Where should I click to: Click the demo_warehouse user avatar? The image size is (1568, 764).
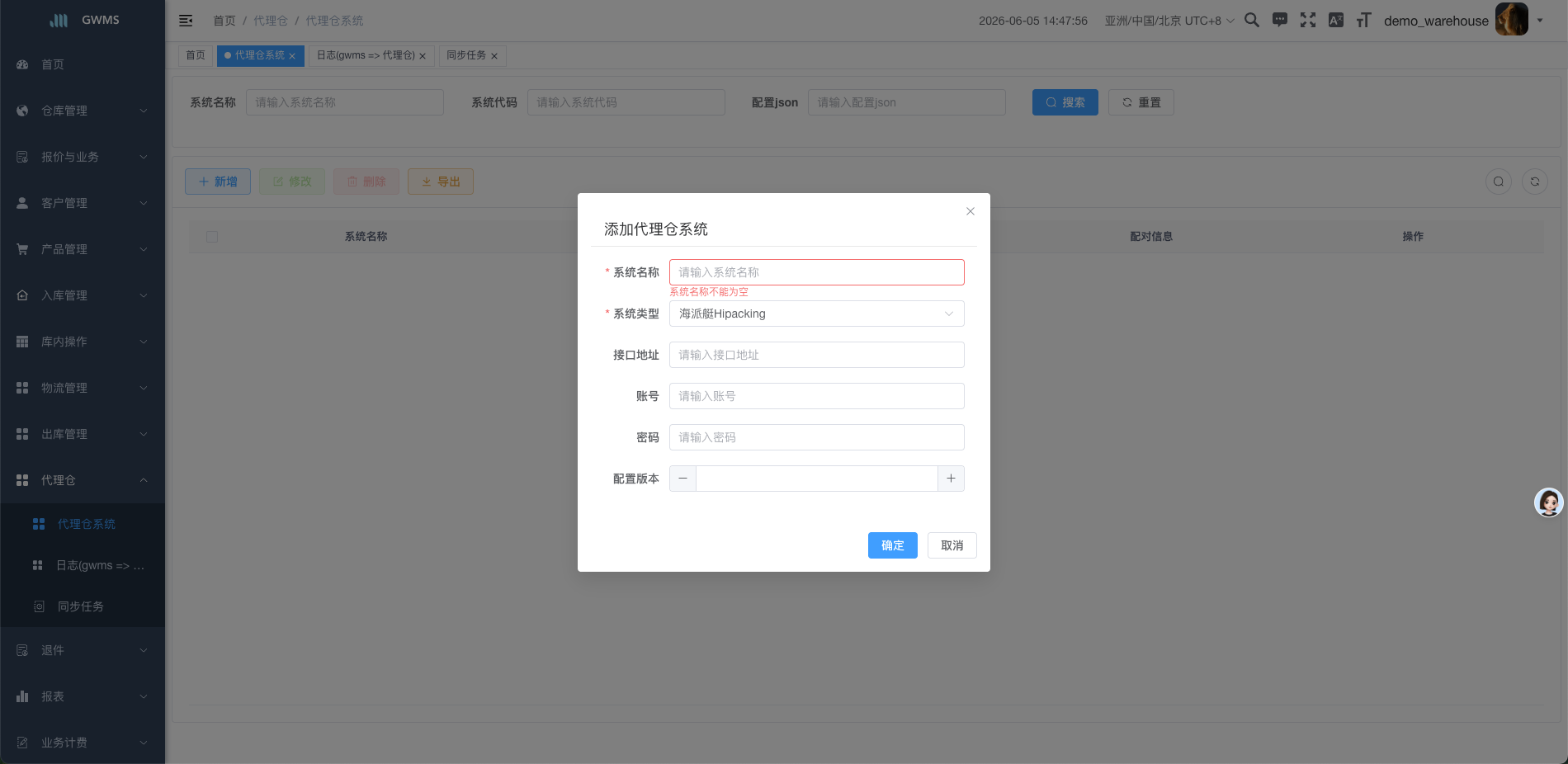tap(1512, 20)
